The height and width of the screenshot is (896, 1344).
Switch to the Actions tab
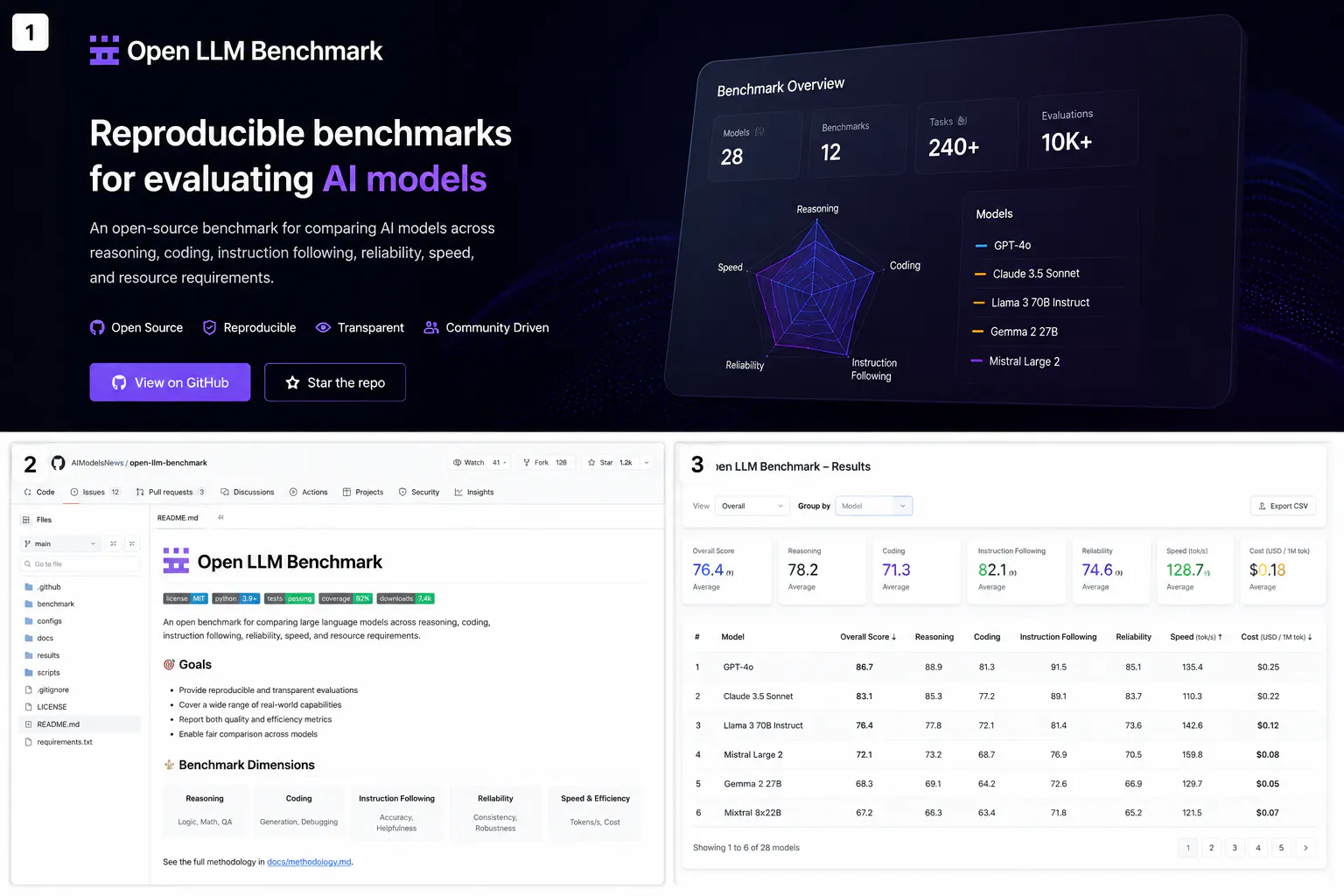point(309,493)
